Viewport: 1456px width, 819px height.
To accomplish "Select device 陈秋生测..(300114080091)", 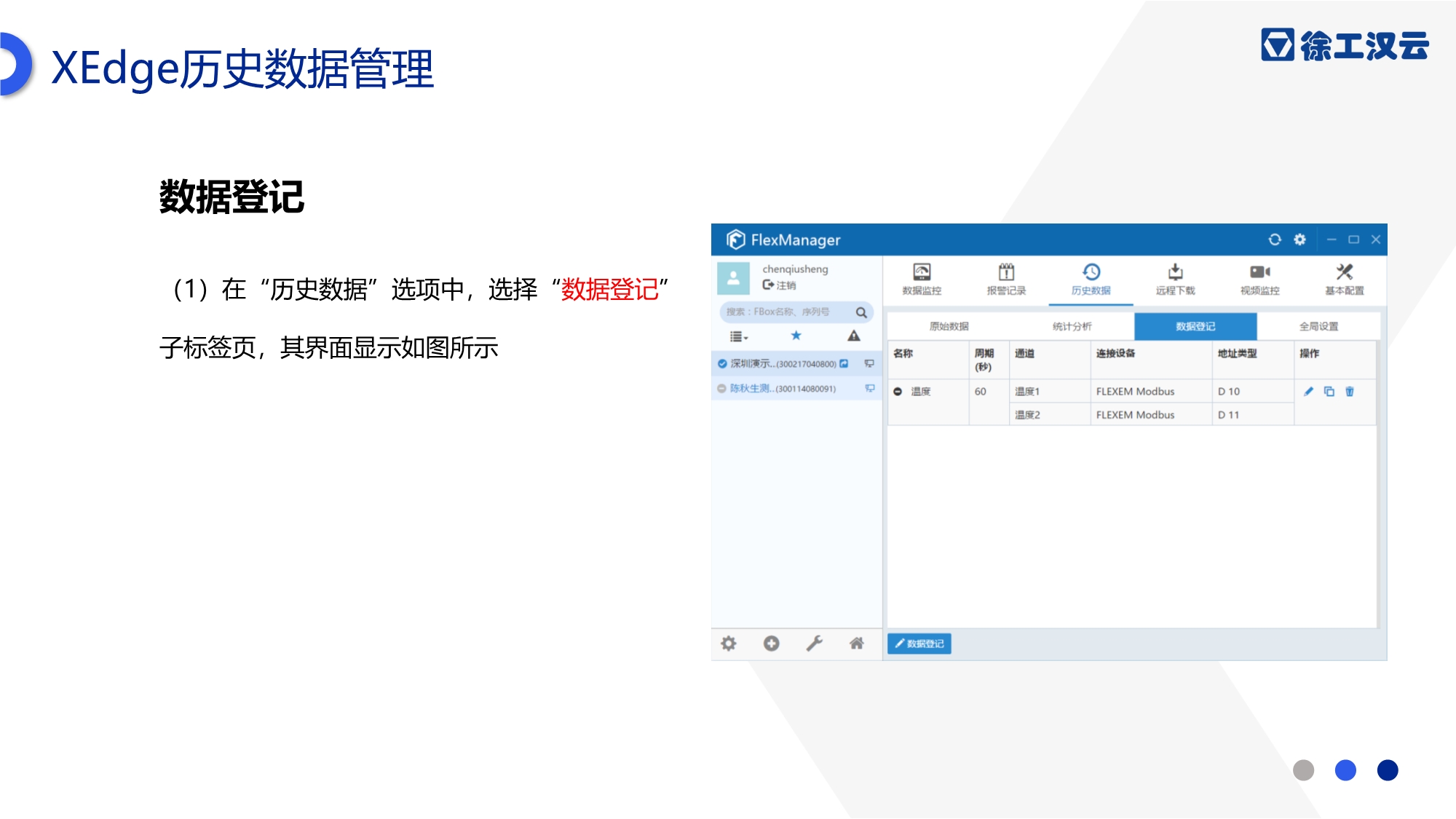I will (796, 388).
